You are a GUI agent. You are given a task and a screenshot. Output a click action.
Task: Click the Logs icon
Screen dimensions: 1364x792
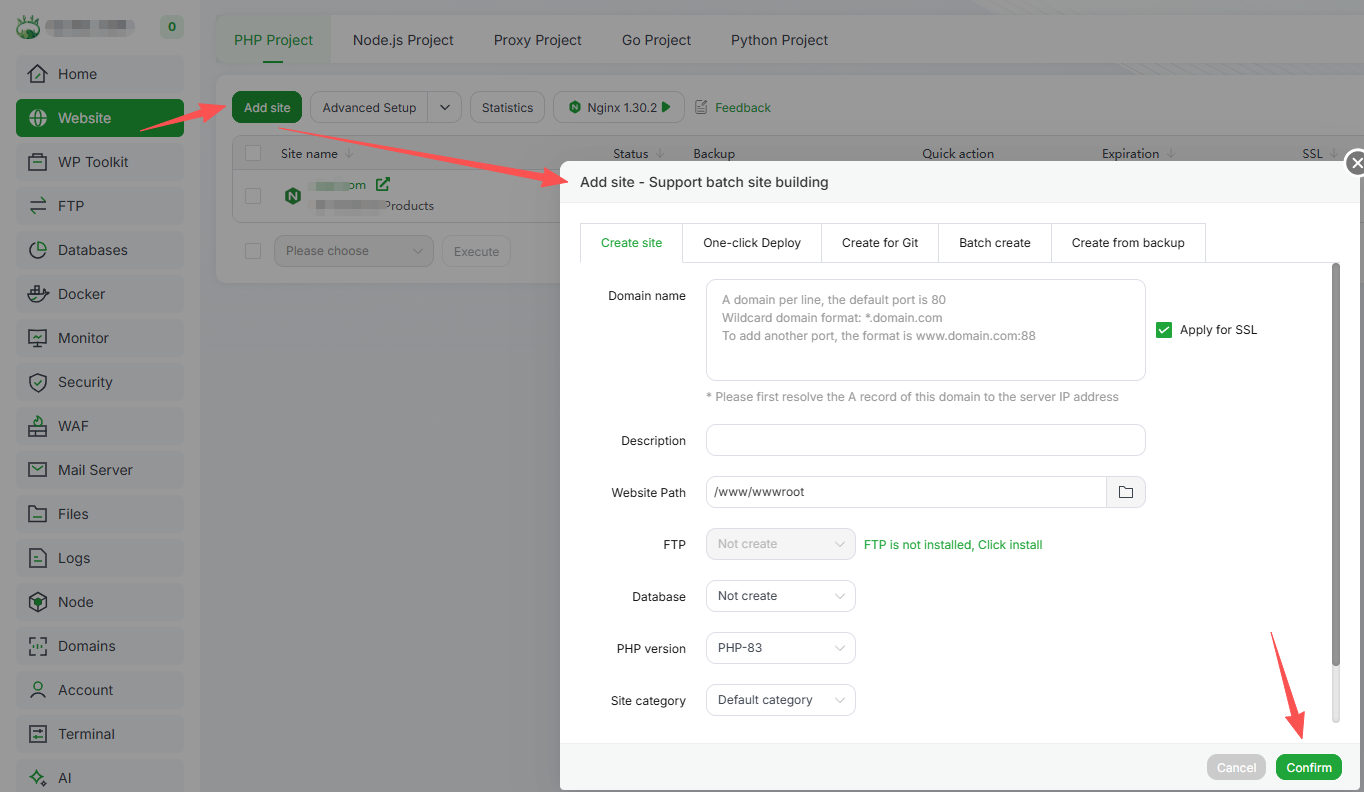[x=38, y=558]
